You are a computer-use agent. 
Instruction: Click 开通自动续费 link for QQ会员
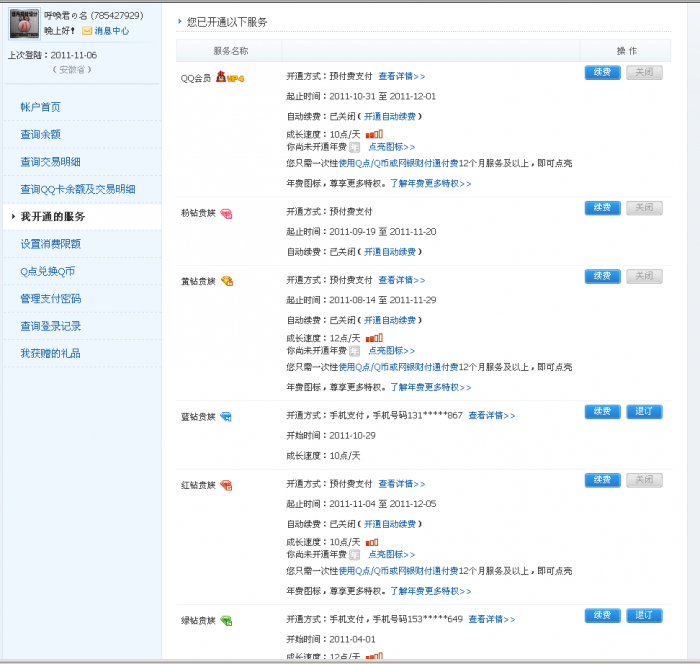pyautogui.click(x=390, y=117)
